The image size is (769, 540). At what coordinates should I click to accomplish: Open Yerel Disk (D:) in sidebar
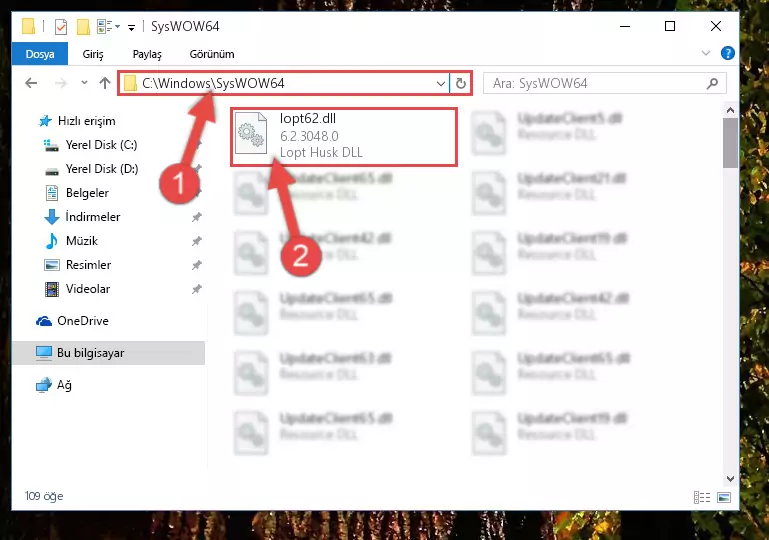click(x=91, y=169)
